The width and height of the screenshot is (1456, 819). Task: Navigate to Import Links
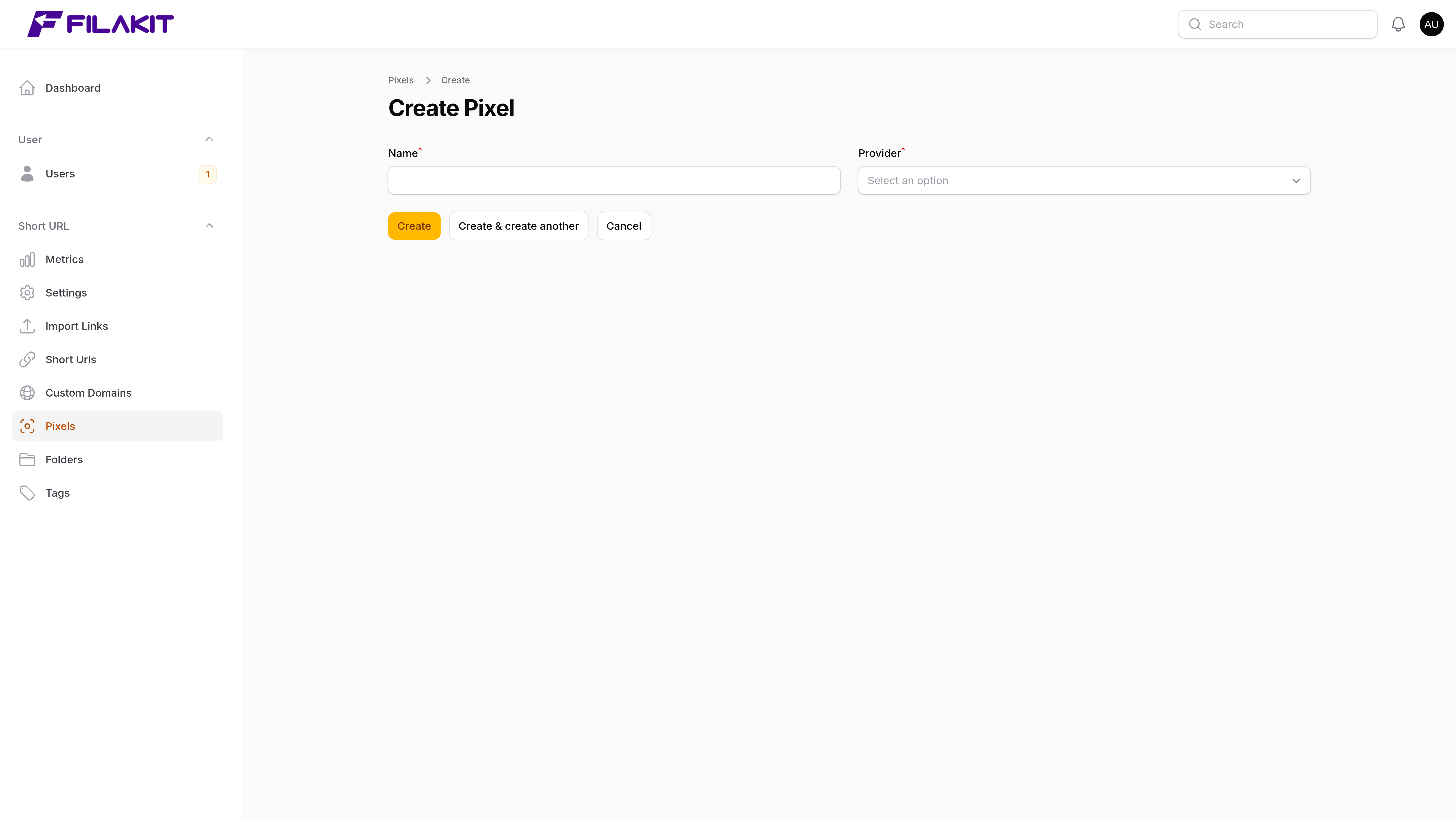pyautogui.click(x=118, y=326)
